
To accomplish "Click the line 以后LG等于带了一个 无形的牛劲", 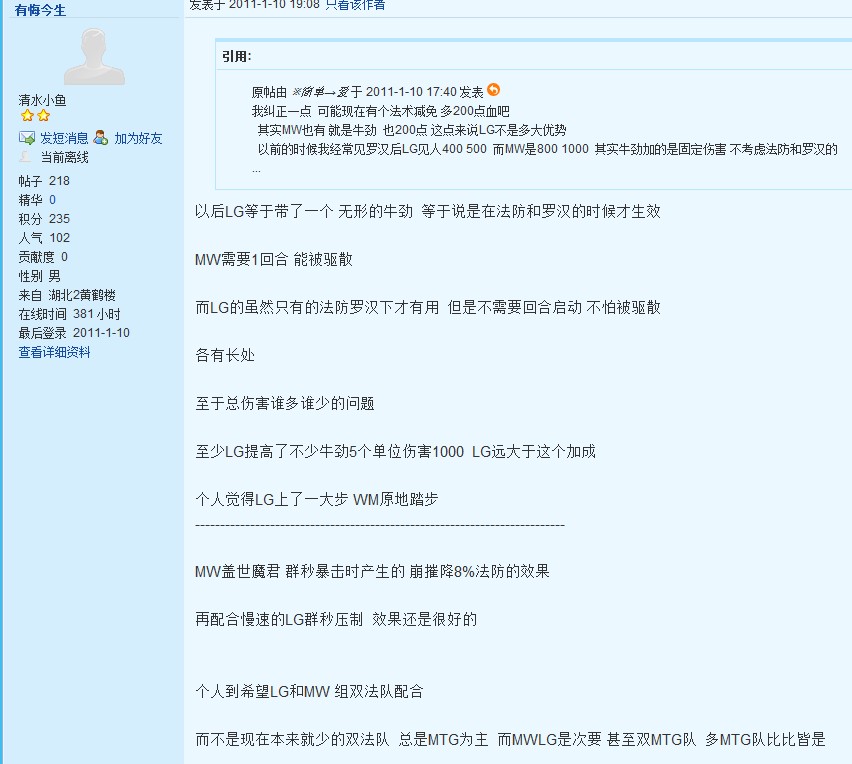I will pyautogui.click(x=428, y=211).
